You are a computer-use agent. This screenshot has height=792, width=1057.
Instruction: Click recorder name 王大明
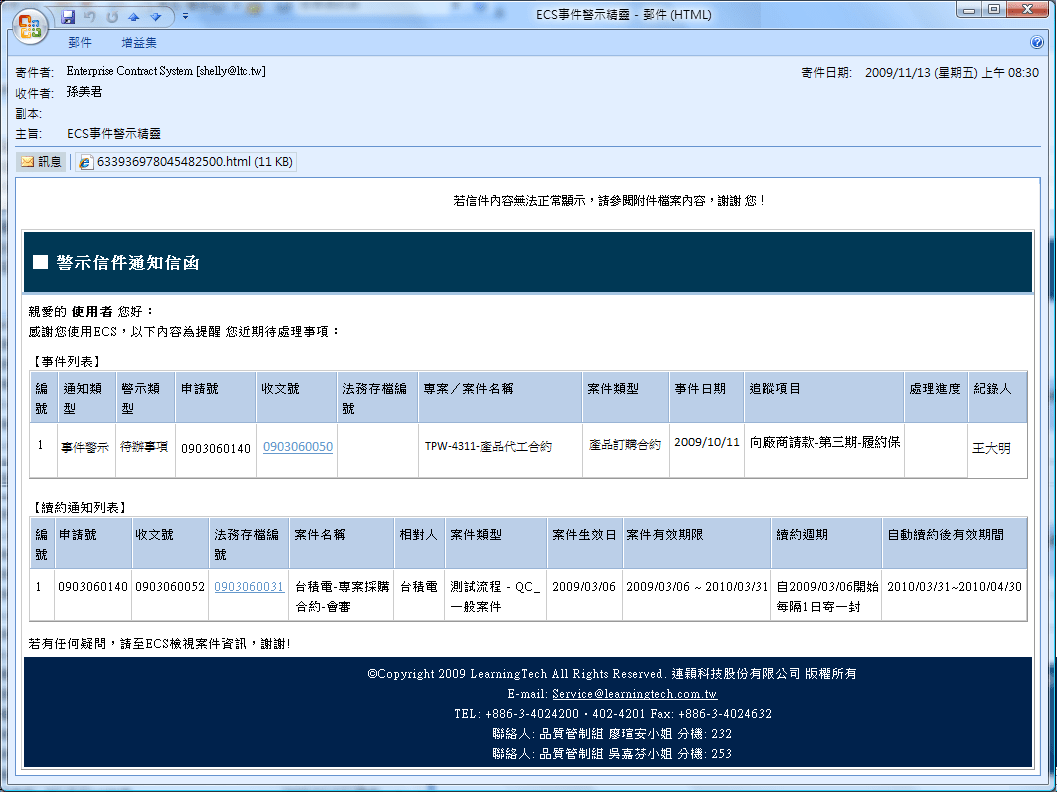tap(991, 448)
